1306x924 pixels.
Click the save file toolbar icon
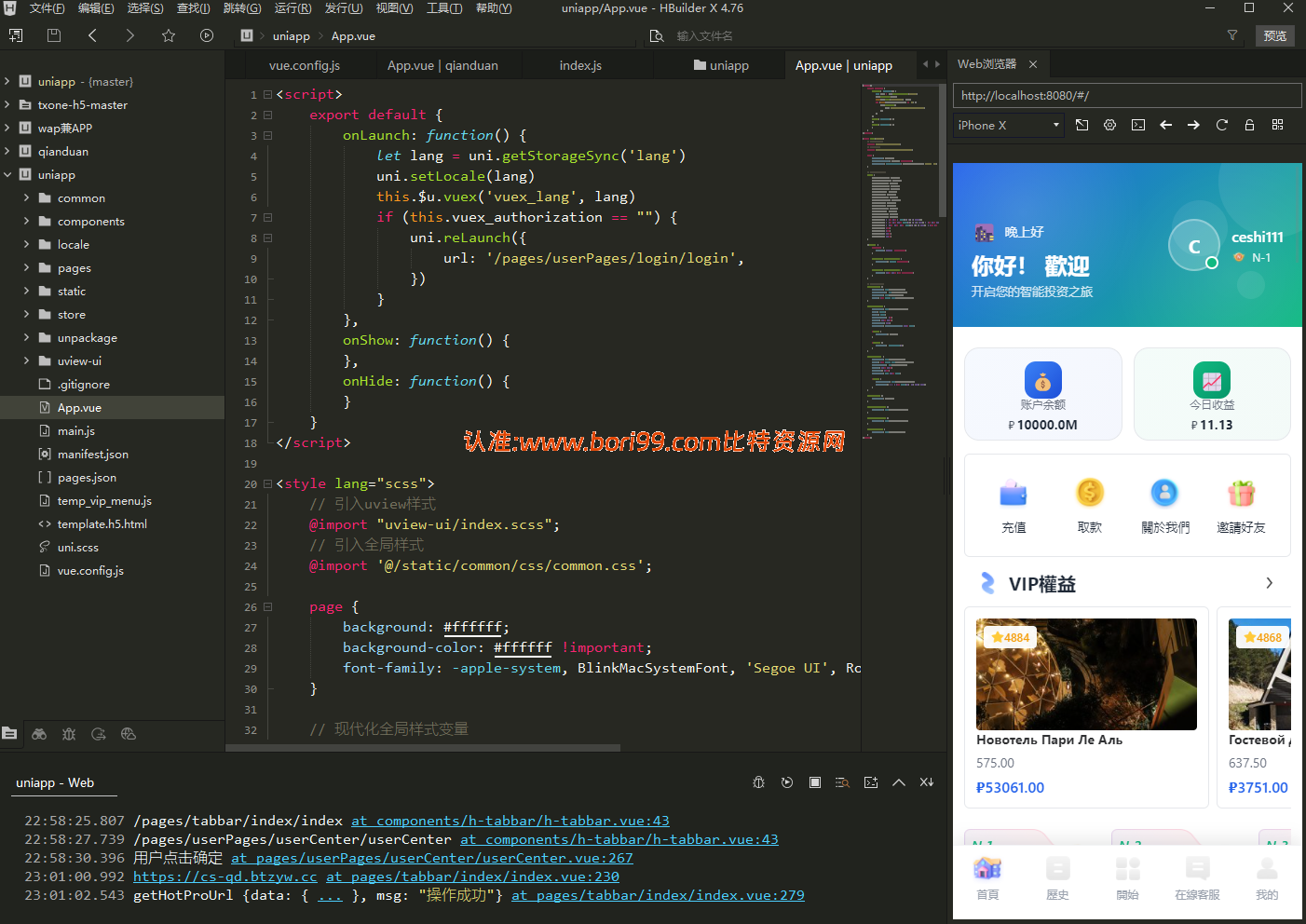coord(54,35)
